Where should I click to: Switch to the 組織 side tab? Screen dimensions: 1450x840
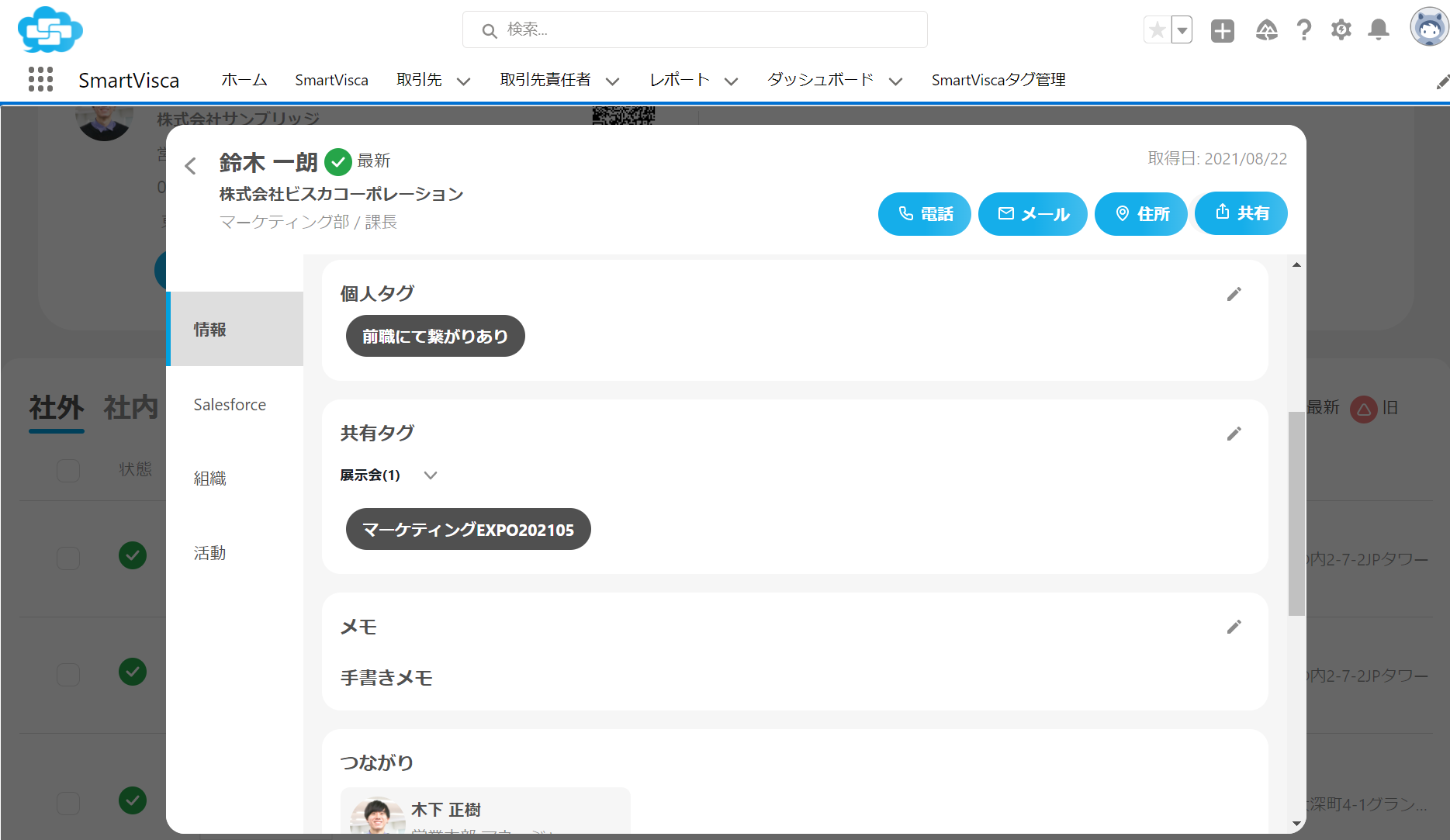coord(235,478)
